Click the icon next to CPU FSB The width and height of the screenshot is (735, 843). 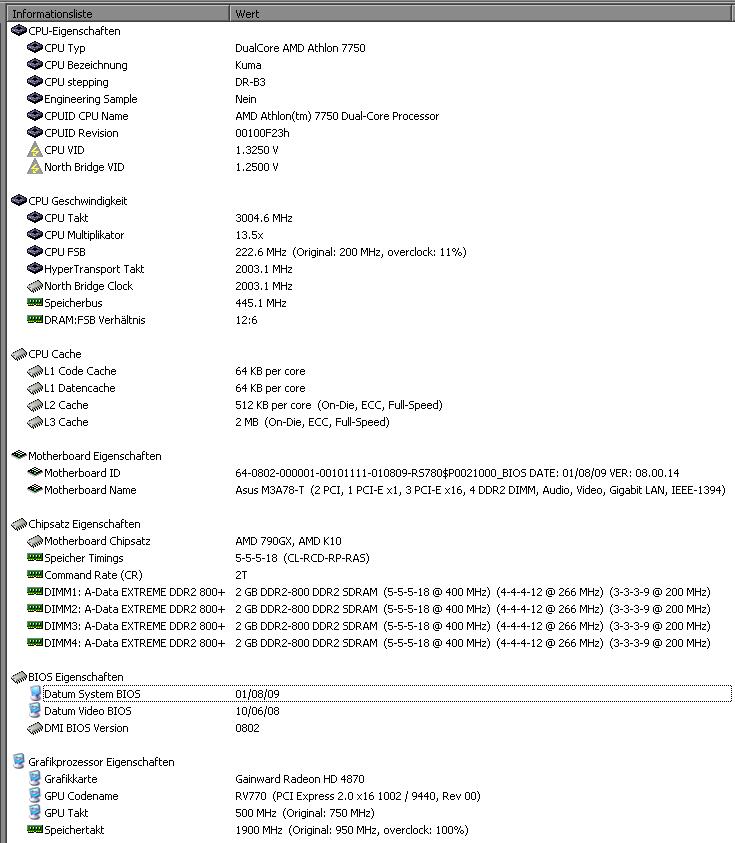pyautogui.click(x=34, y=252)
